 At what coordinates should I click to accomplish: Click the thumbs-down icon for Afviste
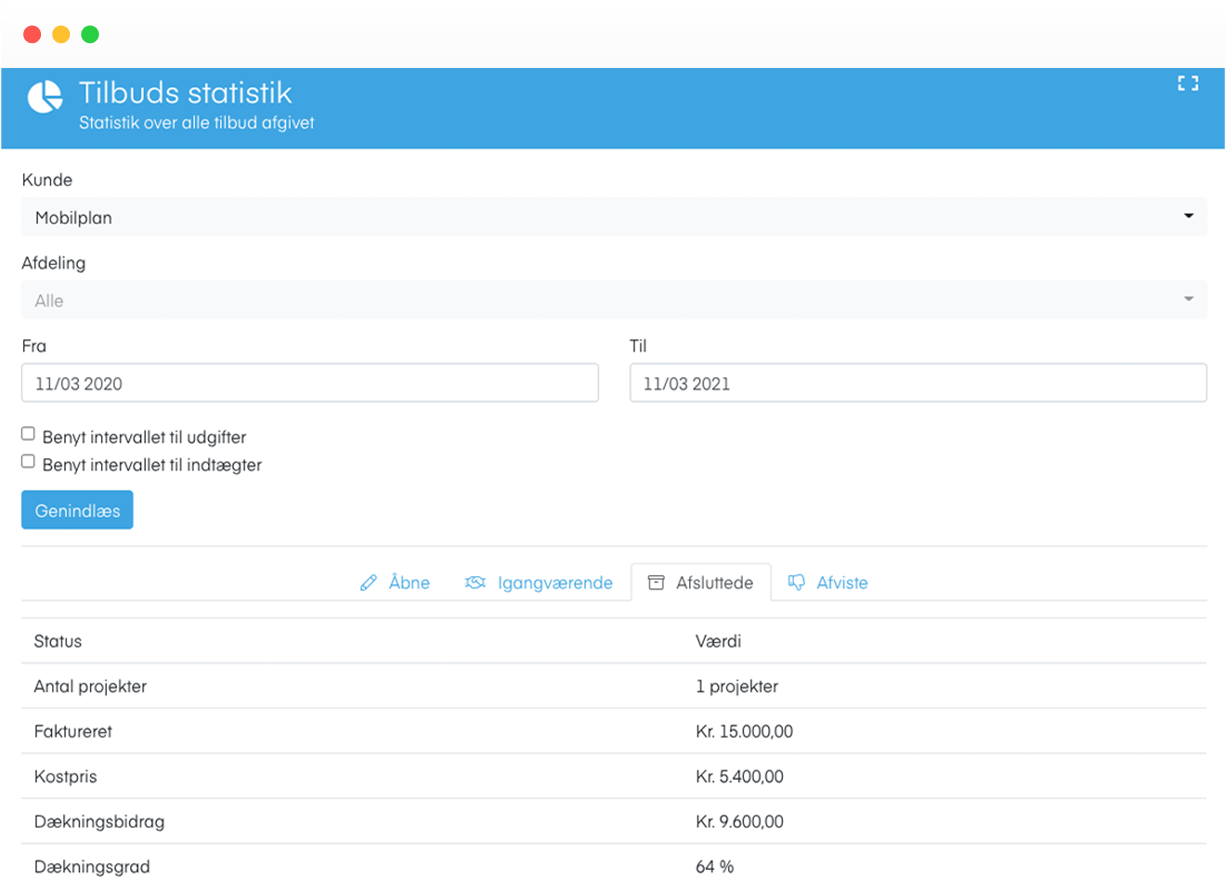796,582
